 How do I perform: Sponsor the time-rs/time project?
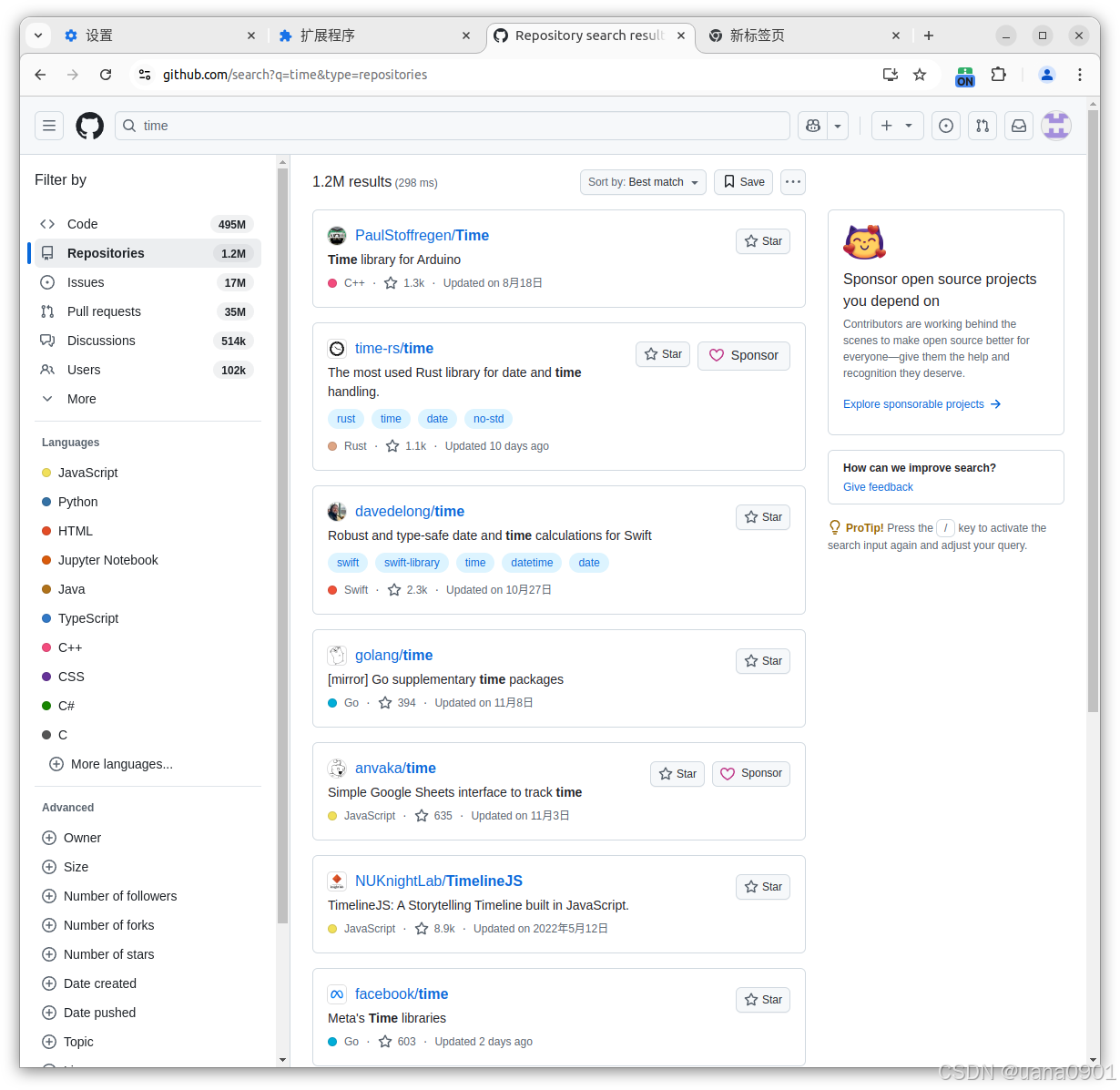(744, 355)
